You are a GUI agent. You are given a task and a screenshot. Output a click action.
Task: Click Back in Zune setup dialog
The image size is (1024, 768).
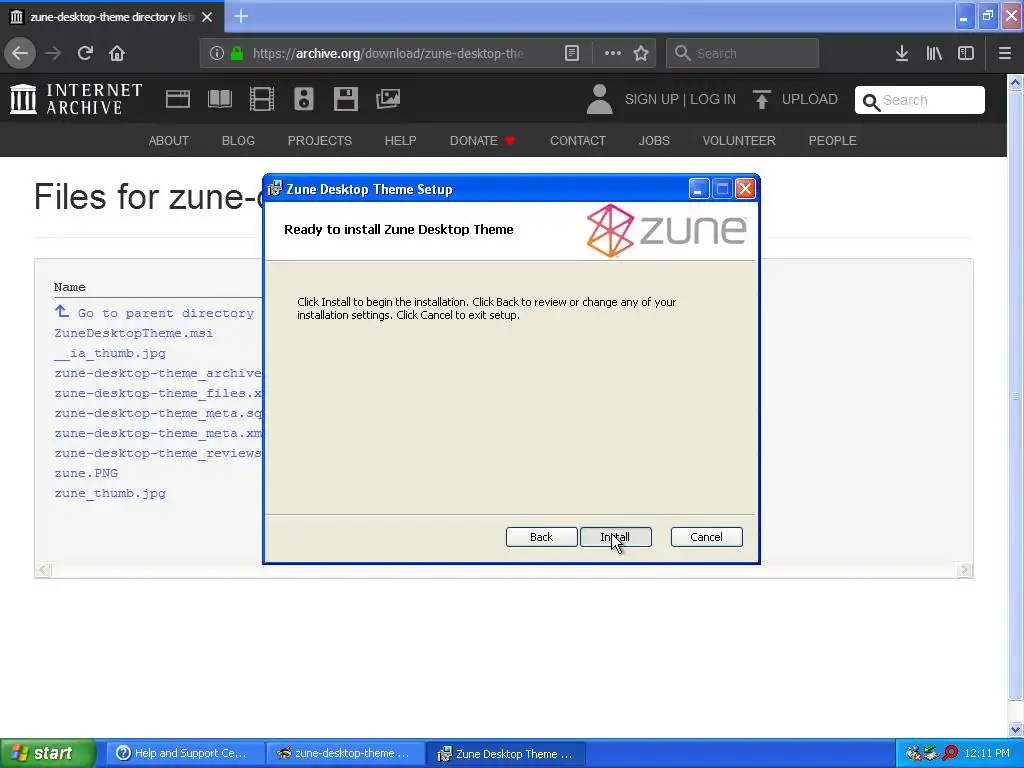coord(541,537)
